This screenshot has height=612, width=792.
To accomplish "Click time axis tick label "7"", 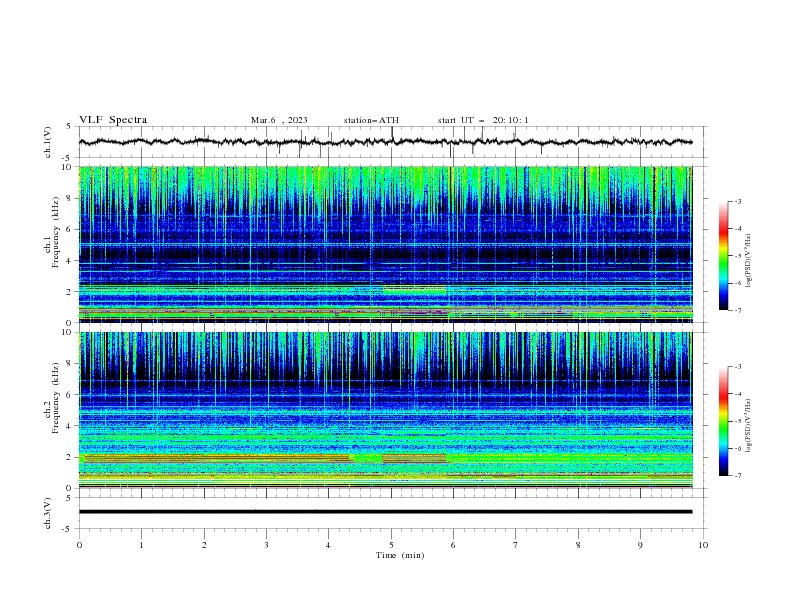I will click(x=516, y=545).
